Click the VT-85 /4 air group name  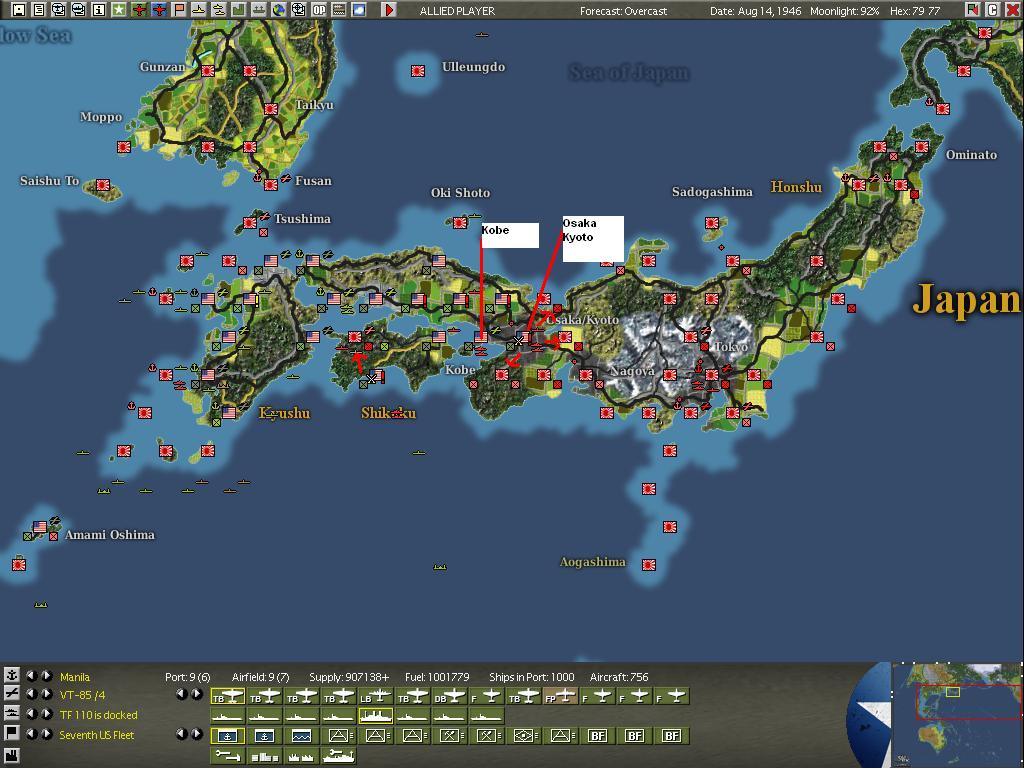click(82, 696)
